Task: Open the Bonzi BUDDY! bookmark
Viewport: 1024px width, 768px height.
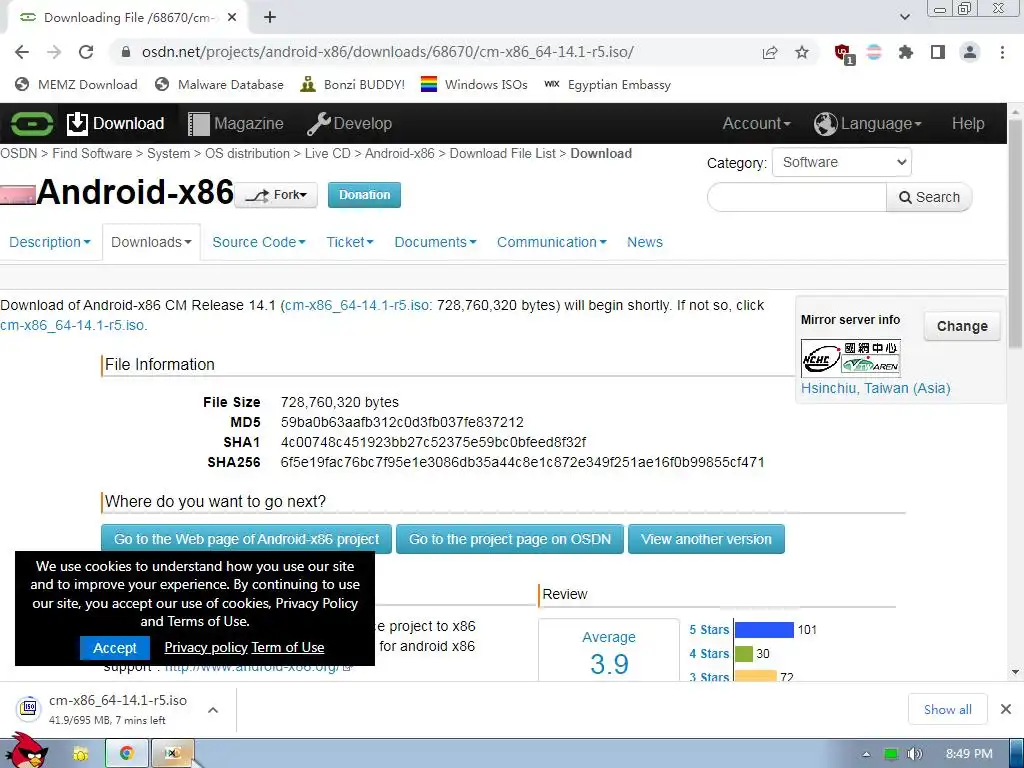Action: 353,84
